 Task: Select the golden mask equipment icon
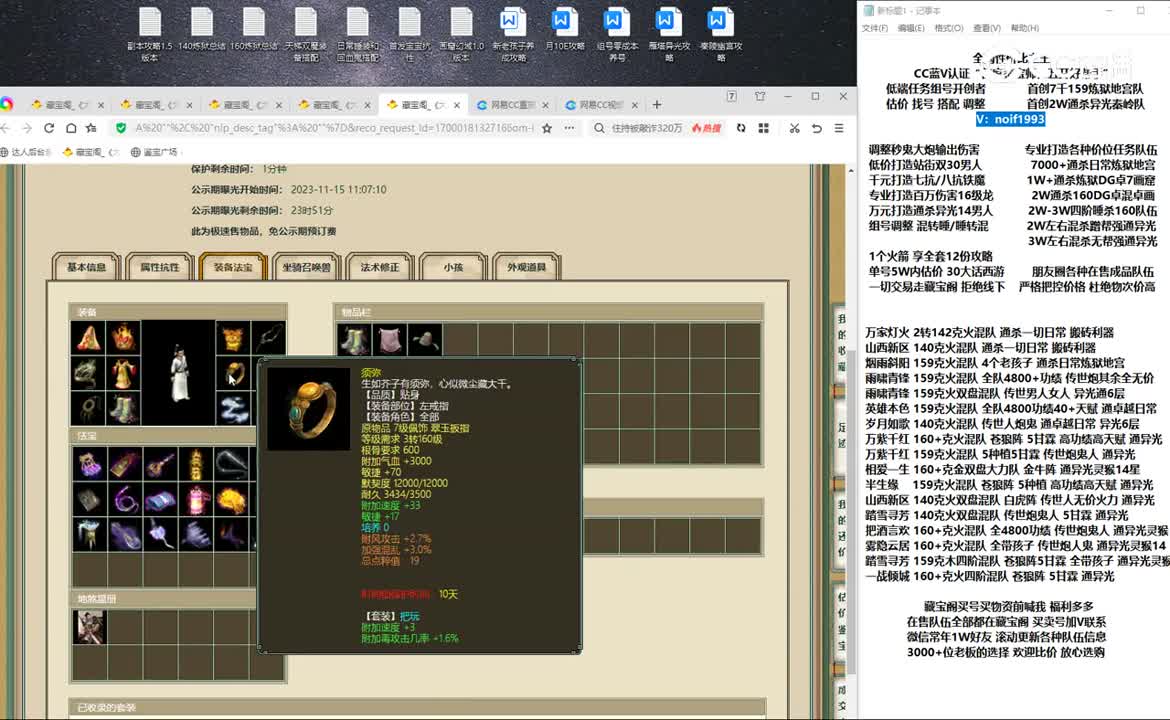[233, 338]
